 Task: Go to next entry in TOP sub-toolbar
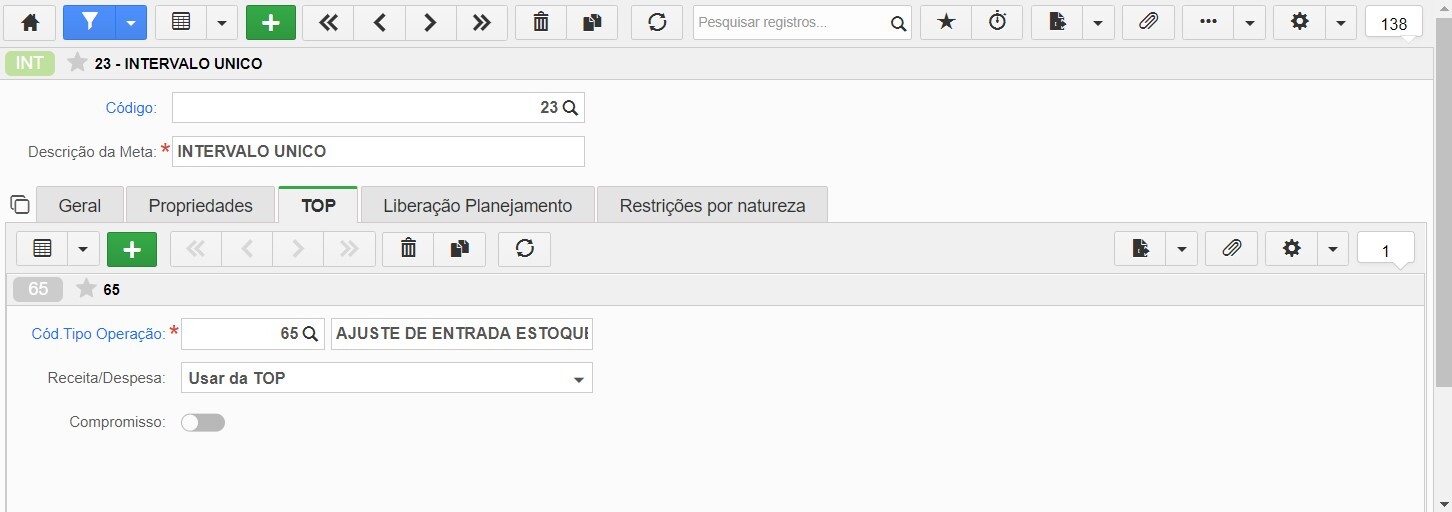(298, 249)
